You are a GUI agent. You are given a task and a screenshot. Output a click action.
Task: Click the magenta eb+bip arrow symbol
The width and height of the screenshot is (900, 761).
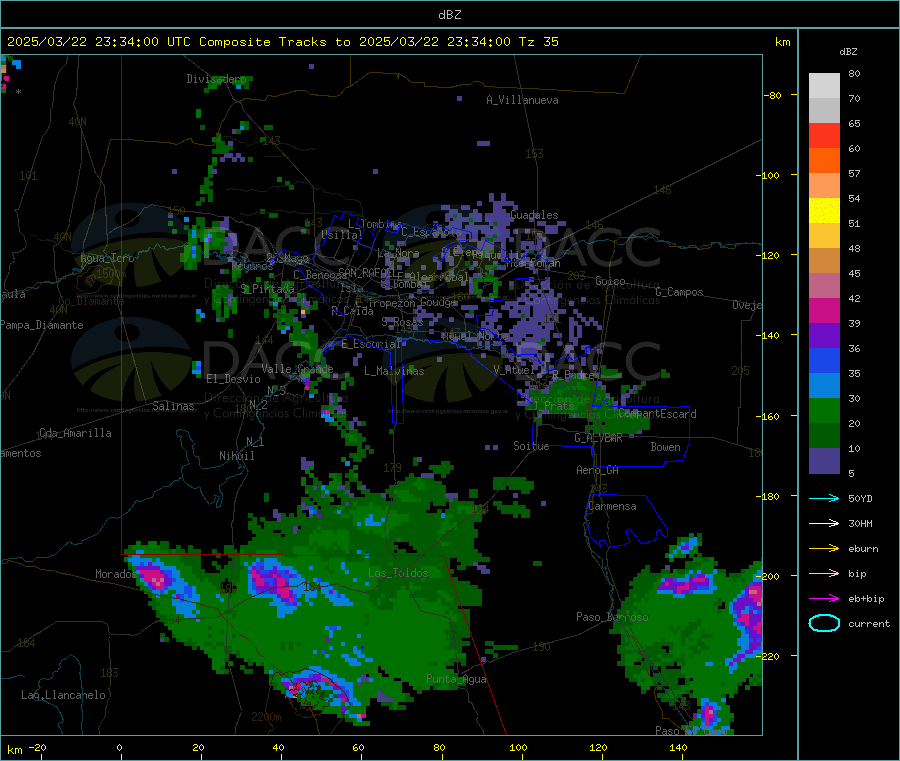tap(824, 599)
